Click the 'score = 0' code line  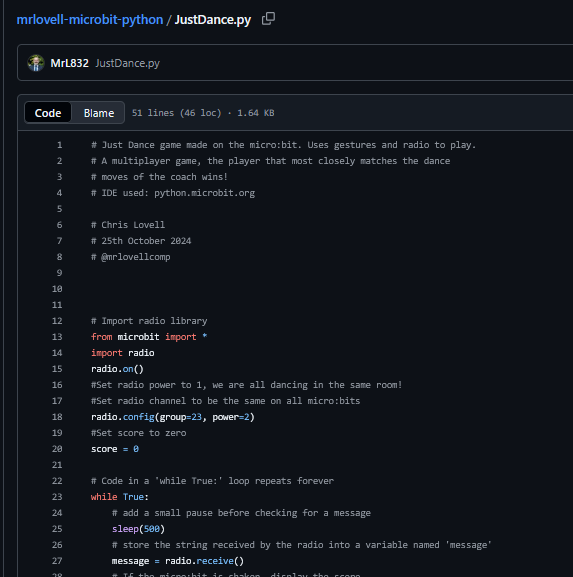click(115, 449)
